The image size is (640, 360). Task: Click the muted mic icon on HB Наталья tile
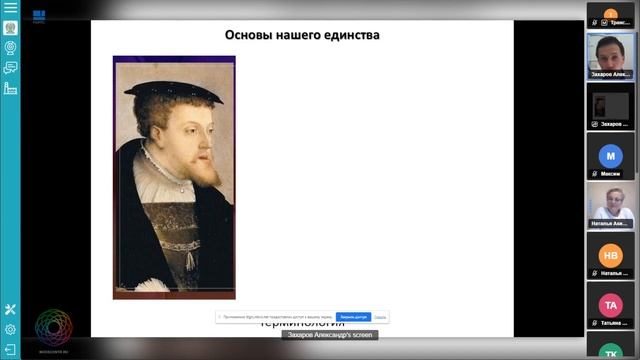tap(595, 273)
